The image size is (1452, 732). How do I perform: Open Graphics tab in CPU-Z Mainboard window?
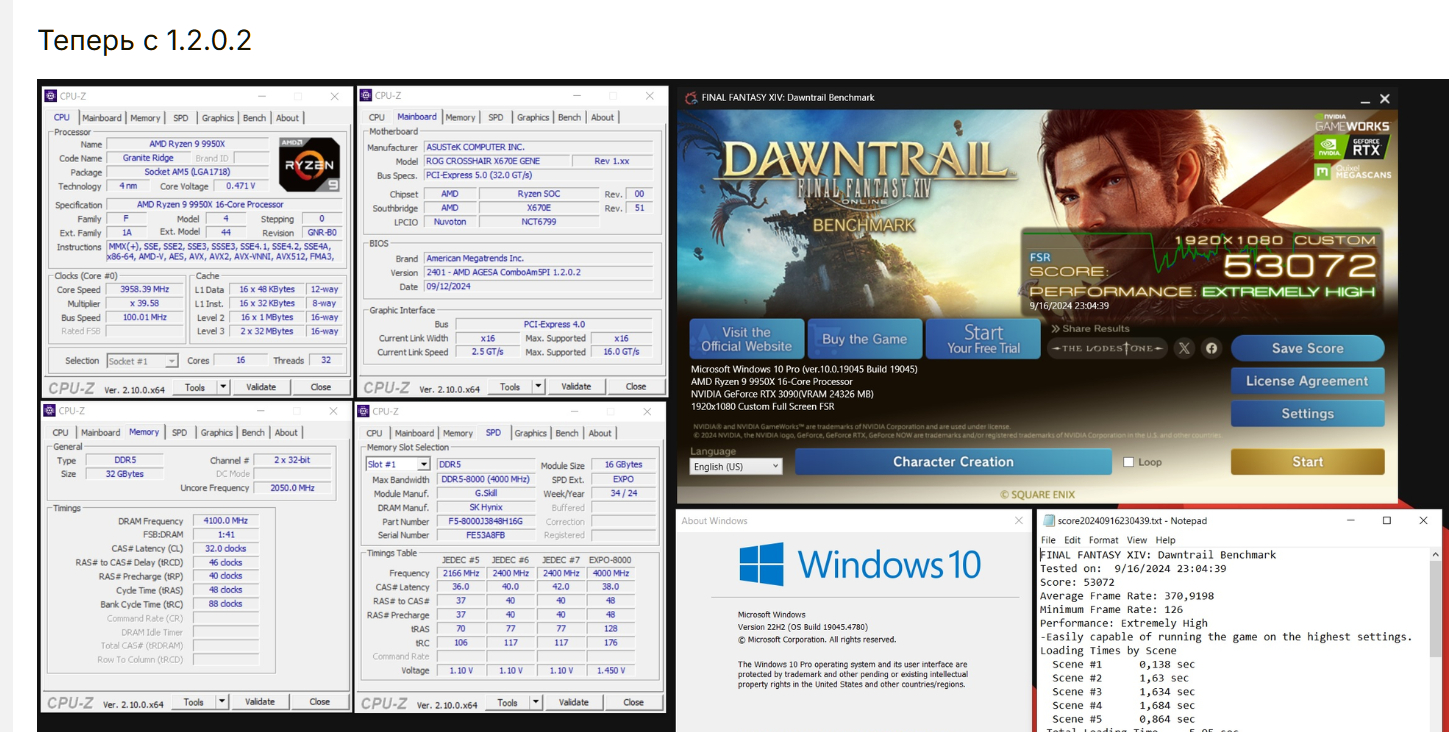[533, 118]
